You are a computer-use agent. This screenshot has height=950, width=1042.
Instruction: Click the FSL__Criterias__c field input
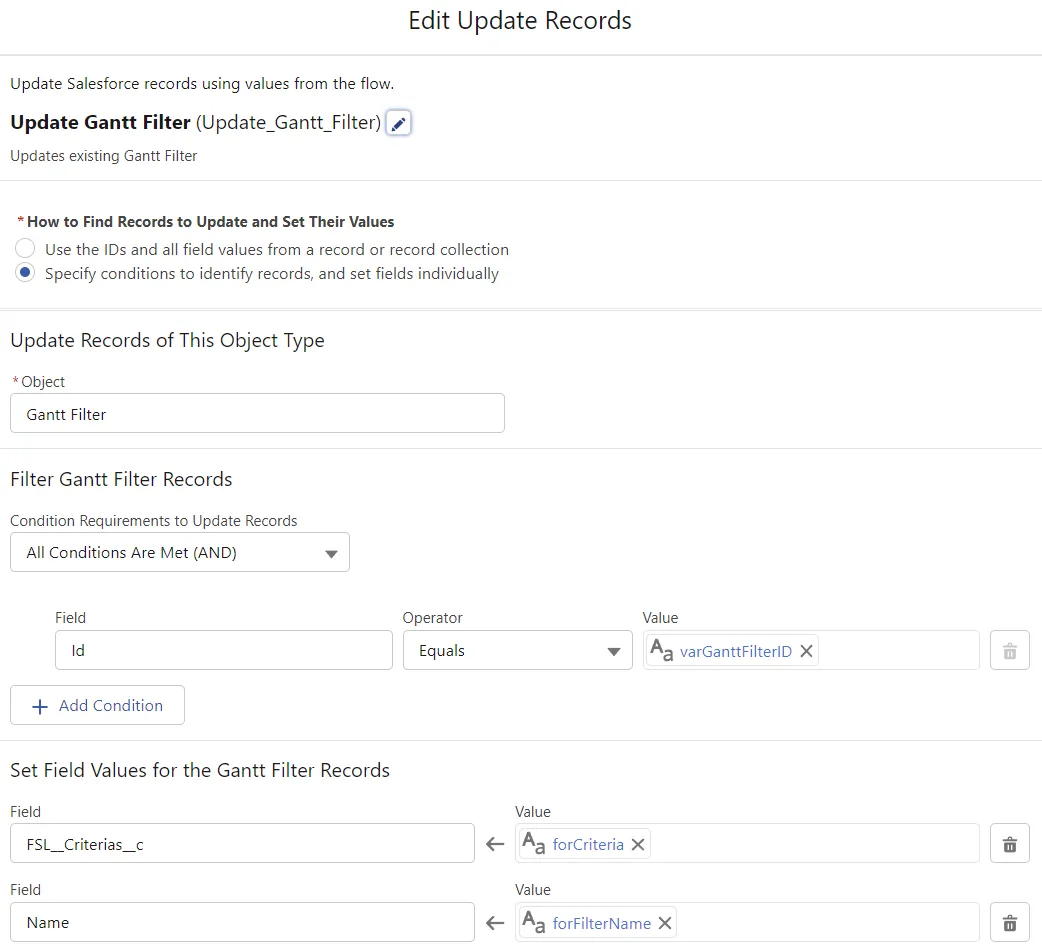[x=242, y=845]
